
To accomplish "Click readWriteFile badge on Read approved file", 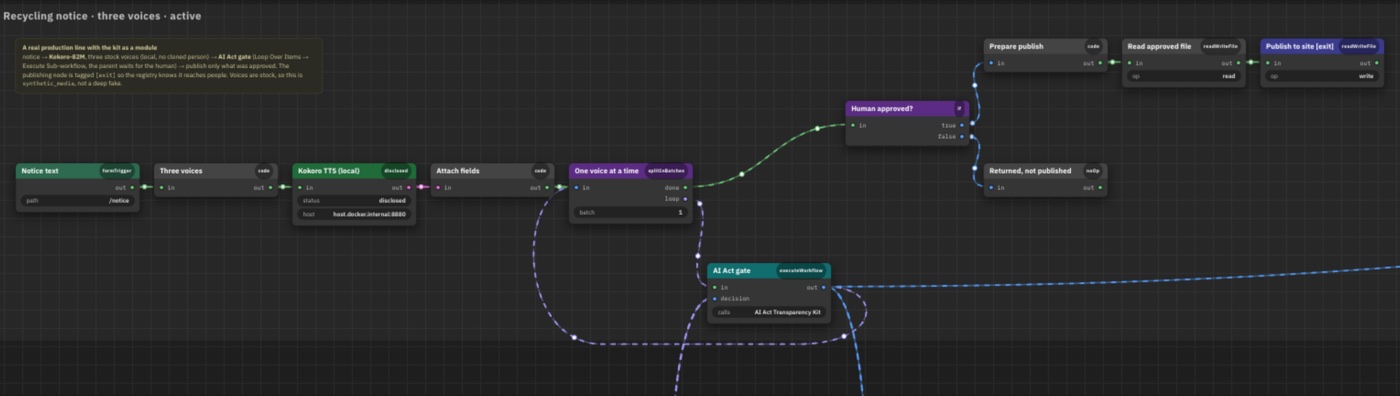I will click(1221, 46).
